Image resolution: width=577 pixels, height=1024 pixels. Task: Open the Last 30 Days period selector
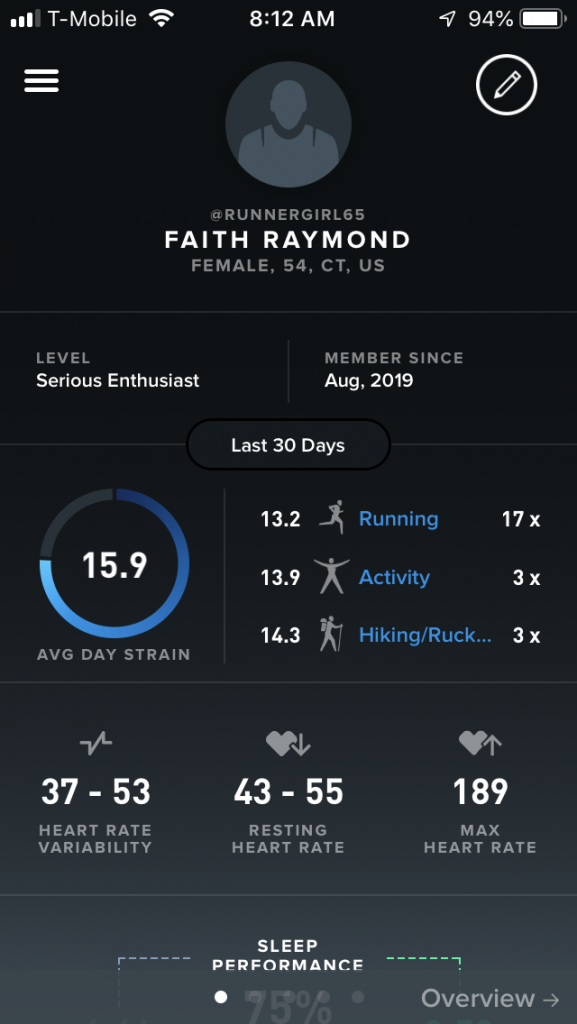tap(288, 445)
